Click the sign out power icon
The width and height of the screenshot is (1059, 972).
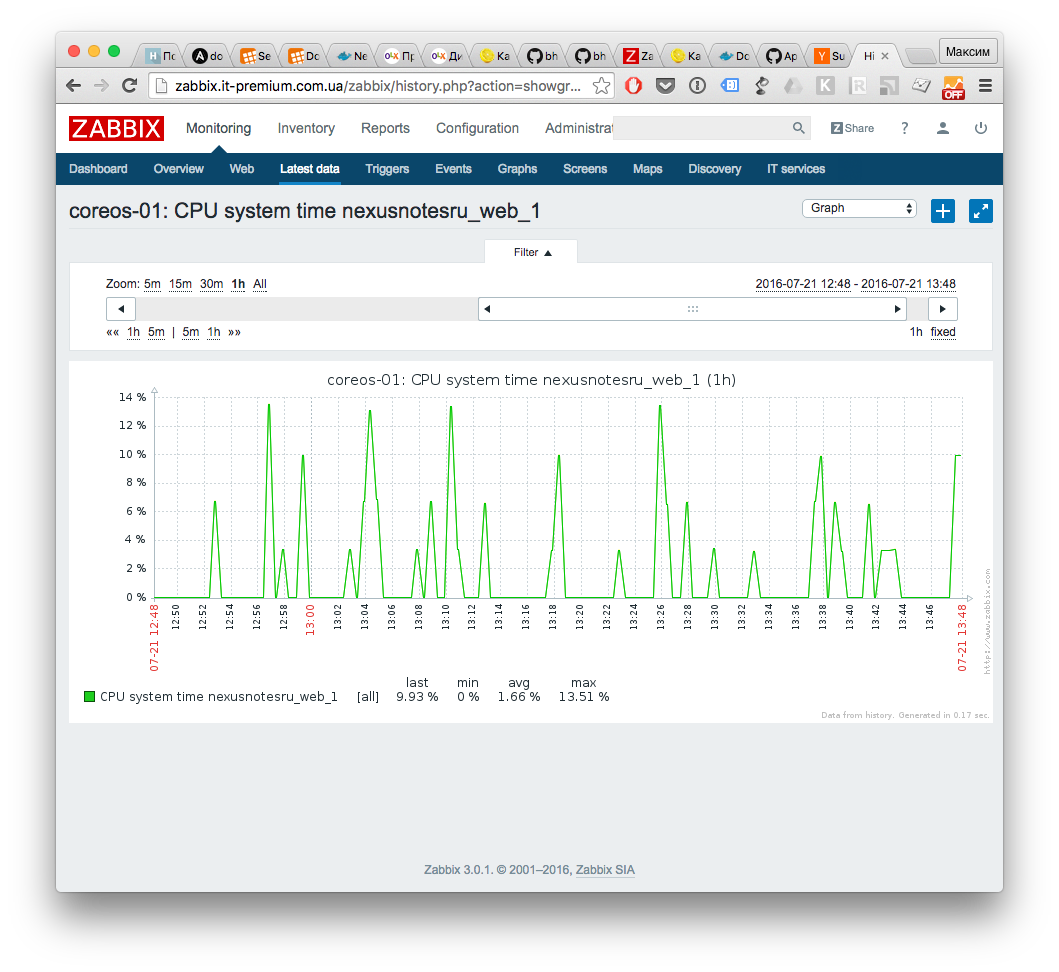pyautogui.click(x=981, y=128)
